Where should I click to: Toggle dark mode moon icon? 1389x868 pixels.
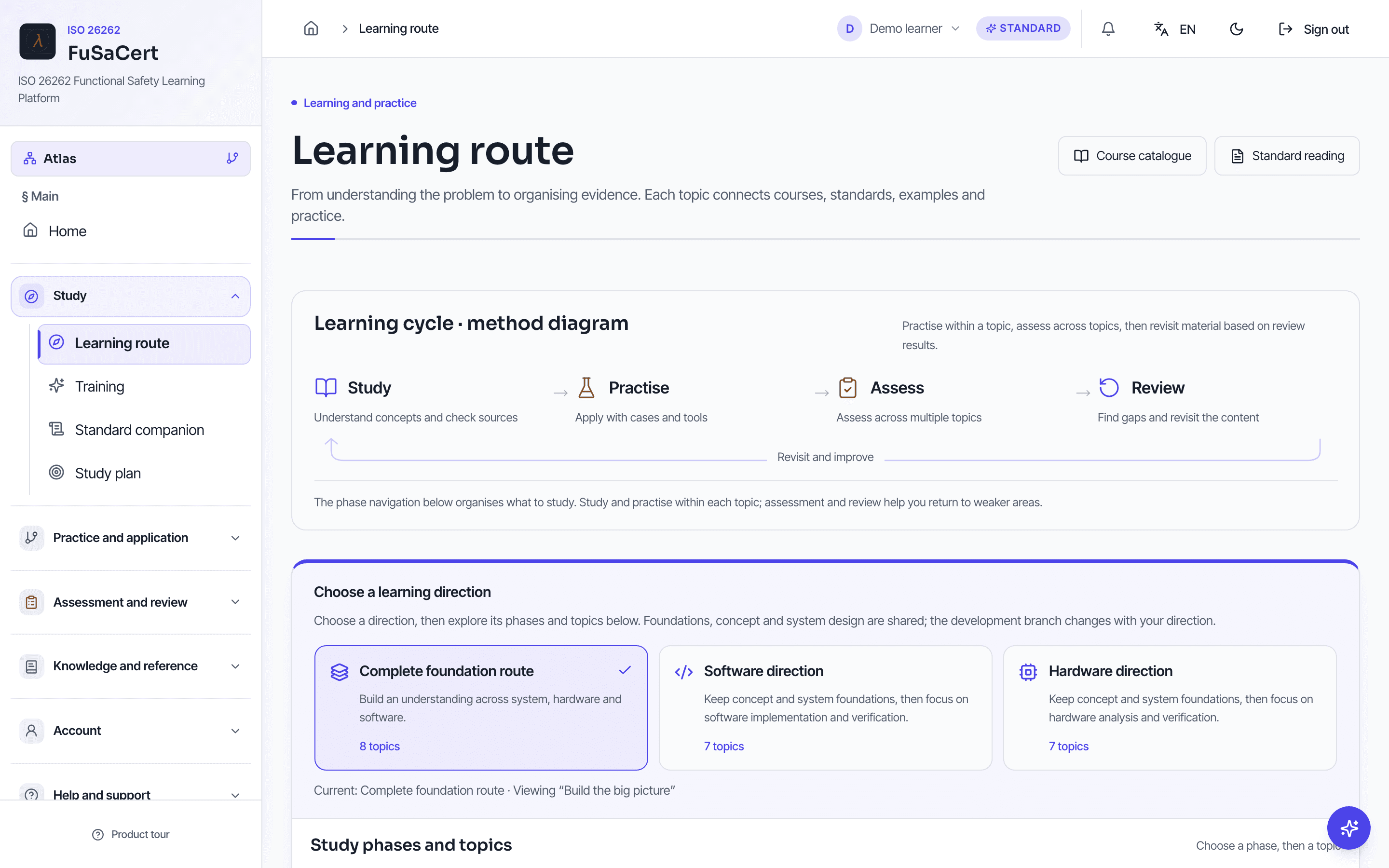[x=1236, y=29]
